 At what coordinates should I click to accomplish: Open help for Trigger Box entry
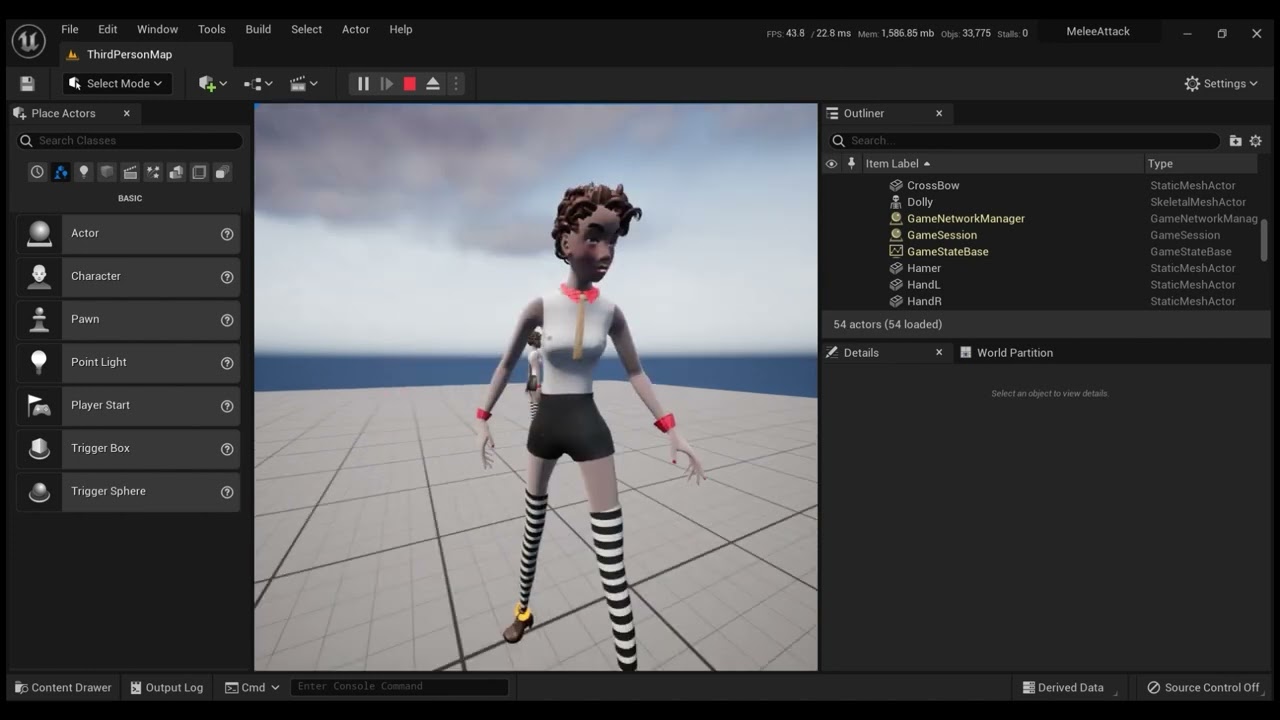pos(227,449)
